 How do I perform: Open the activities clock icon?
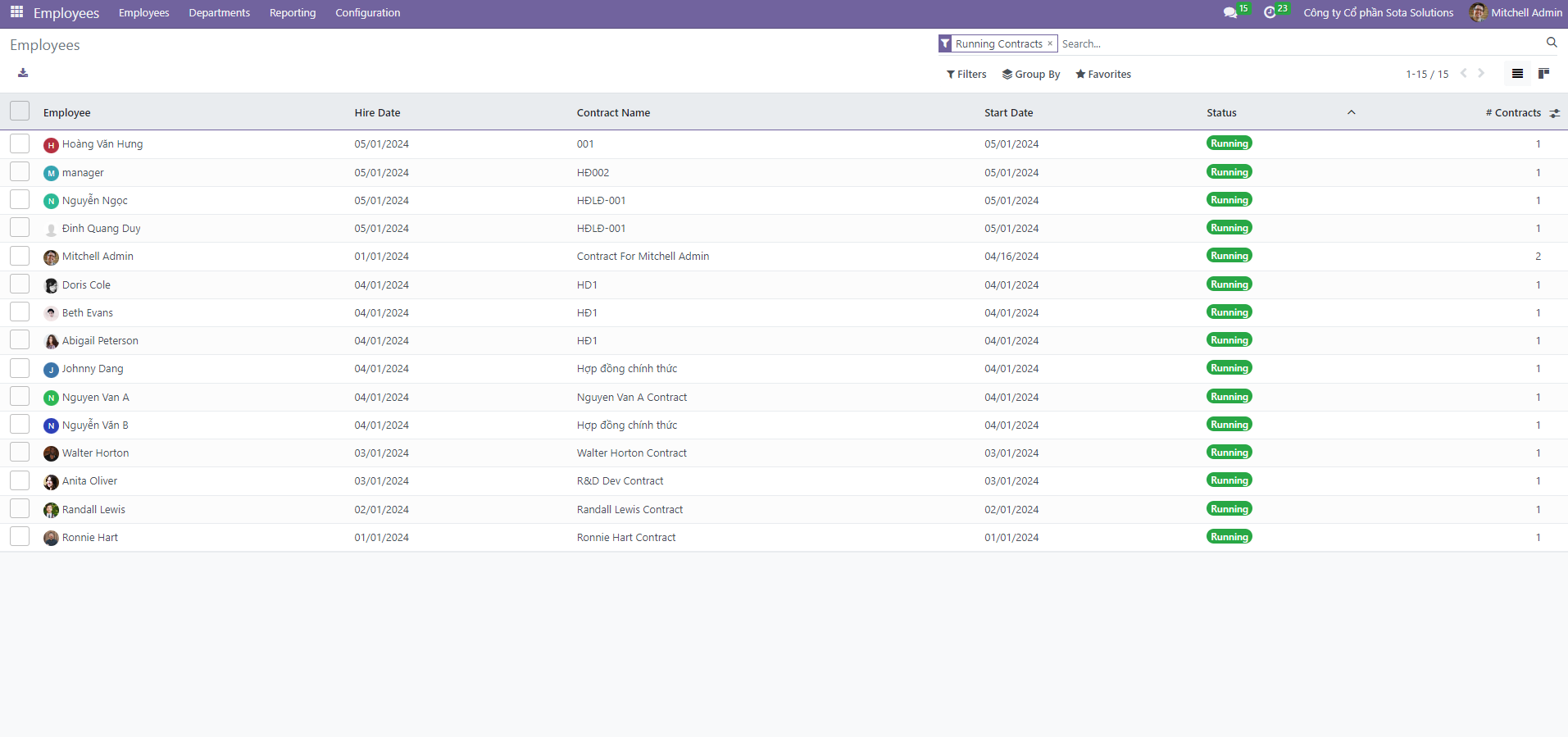coord(1270,12)
